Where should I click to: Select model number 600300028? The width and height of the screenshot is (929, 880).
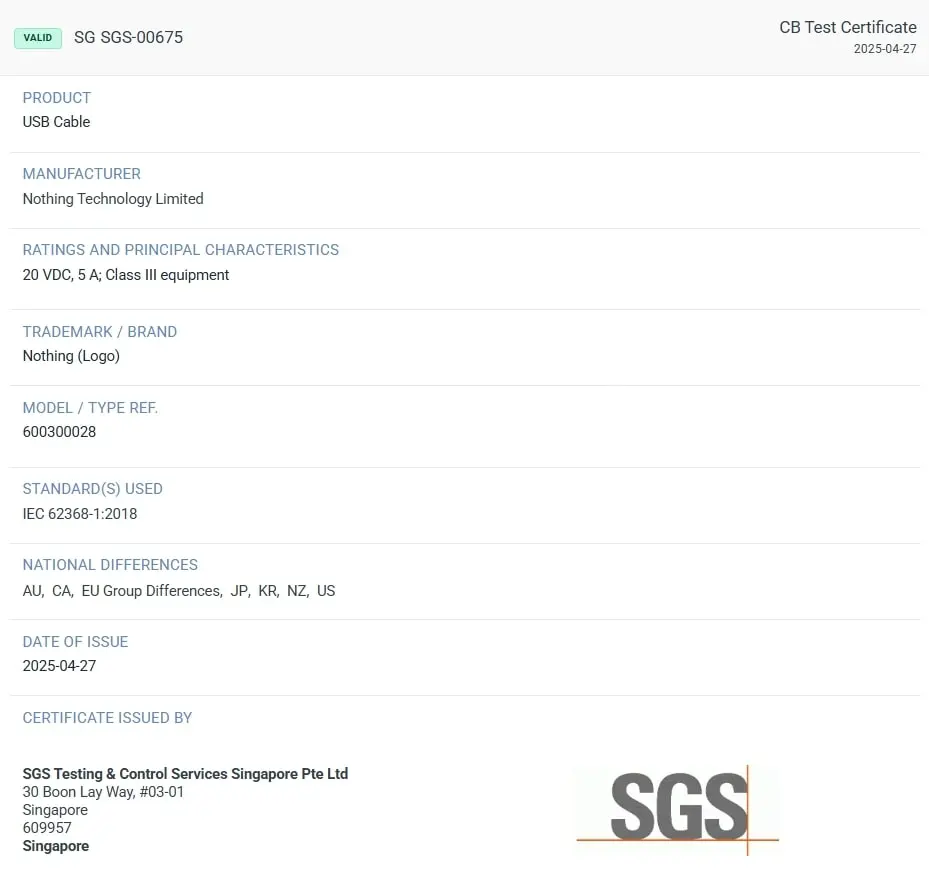tap(59, 431)
